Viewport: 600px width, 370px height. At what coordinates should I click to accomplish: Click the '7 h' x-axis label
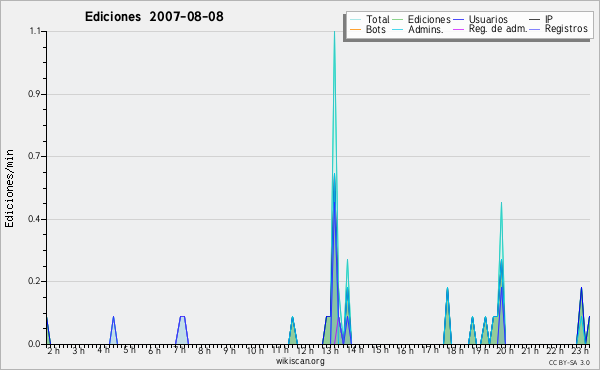[x=179, y=350]
